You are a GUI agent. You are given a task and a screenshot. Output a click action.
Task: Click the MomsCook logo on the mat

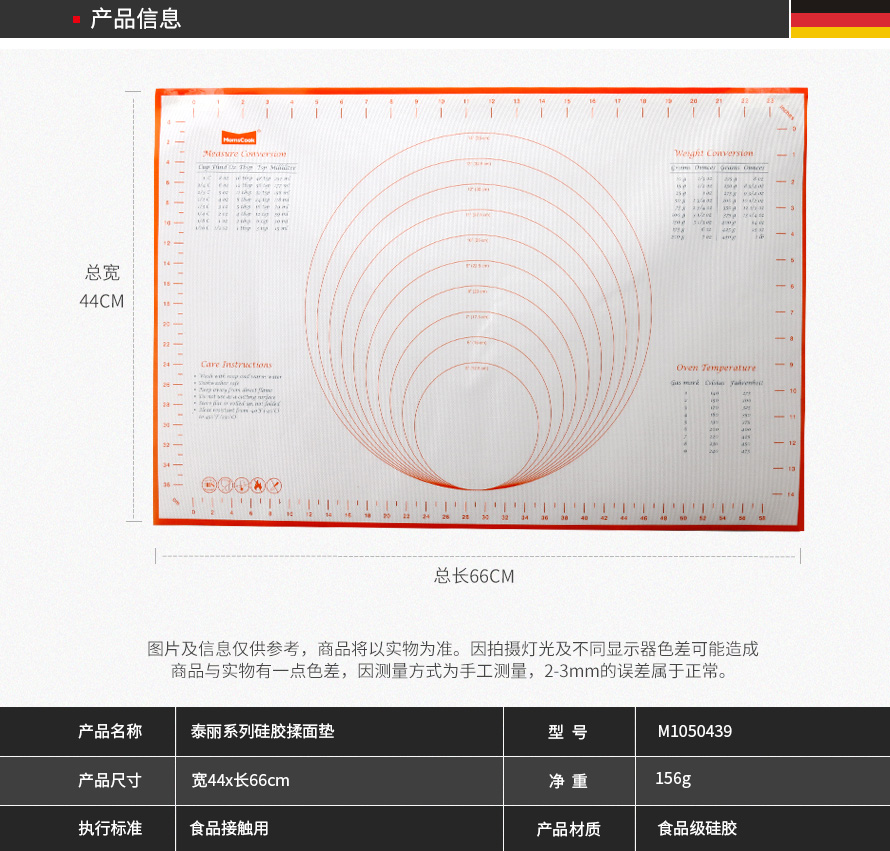point(239,138)
